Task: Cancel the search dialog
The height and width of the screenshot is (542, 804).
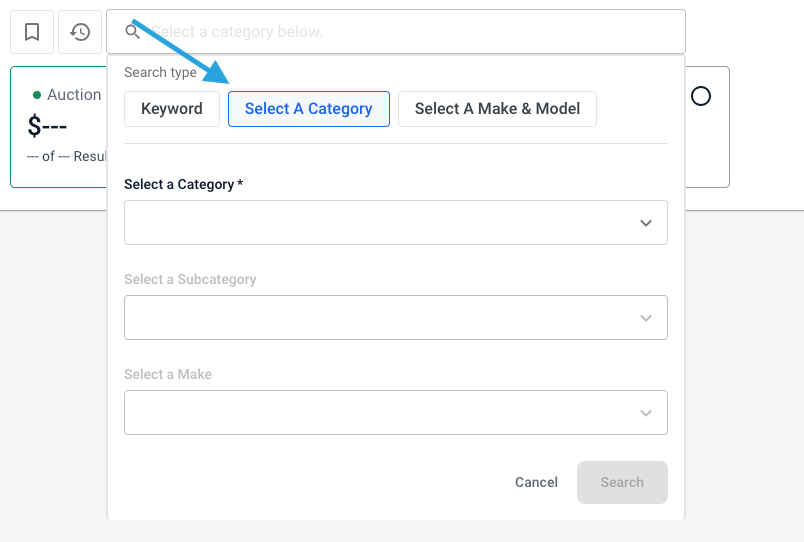Action: (536, 482)
